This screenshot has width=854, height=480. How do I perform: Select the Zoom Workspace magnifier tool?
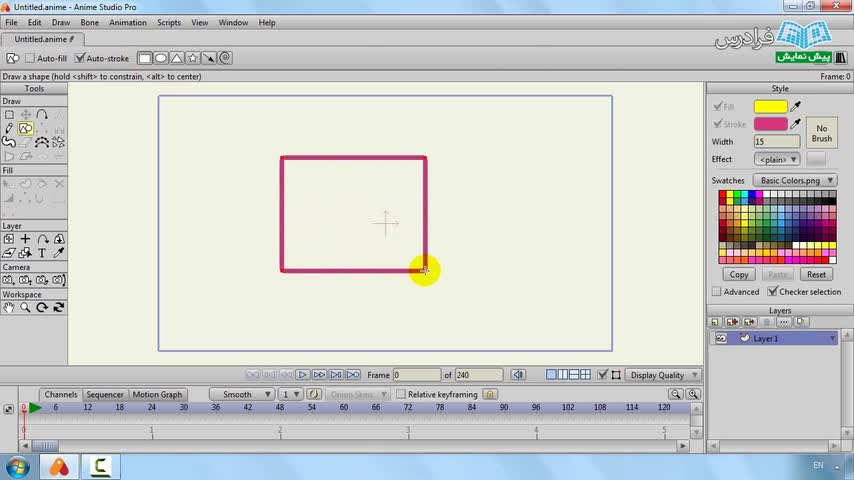tap(25, 307)
